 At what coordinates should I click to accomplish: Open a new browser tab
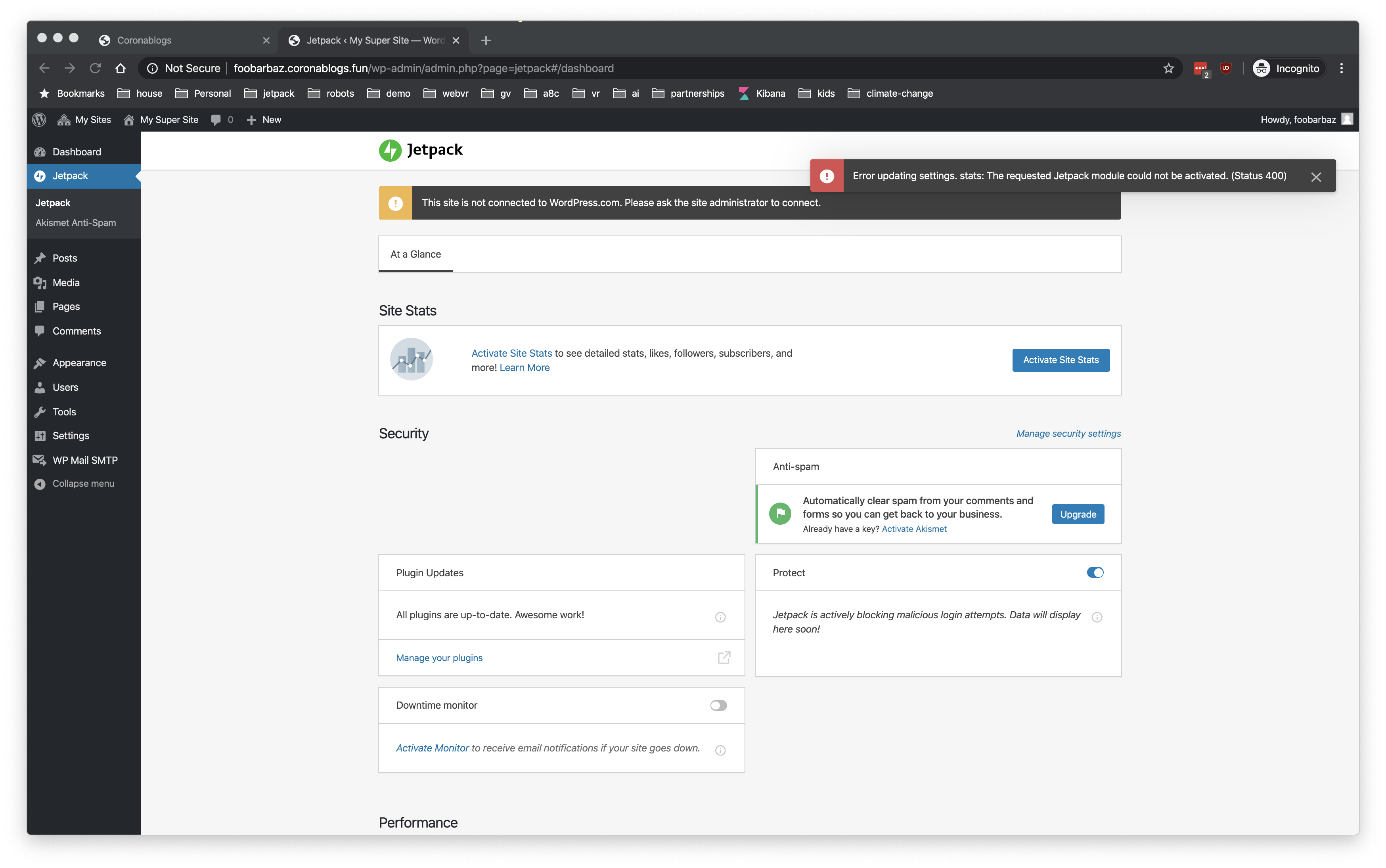click(x=486, y=40)
